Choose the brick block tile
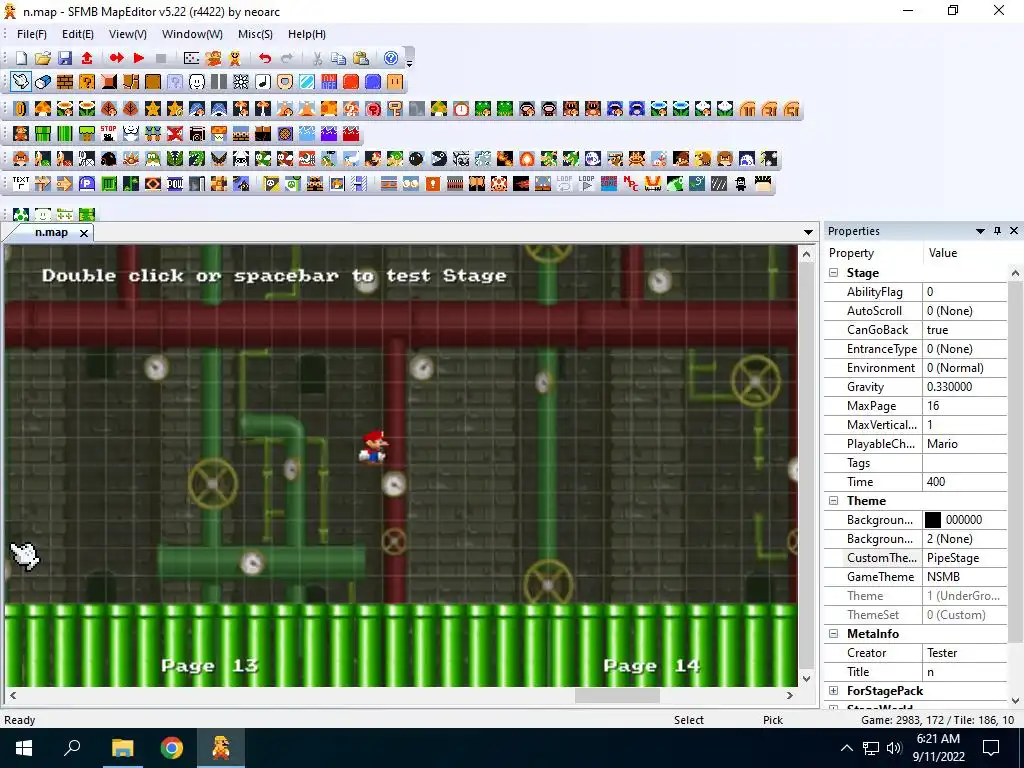Screen dimensions: 1024x768 [65, 82]
